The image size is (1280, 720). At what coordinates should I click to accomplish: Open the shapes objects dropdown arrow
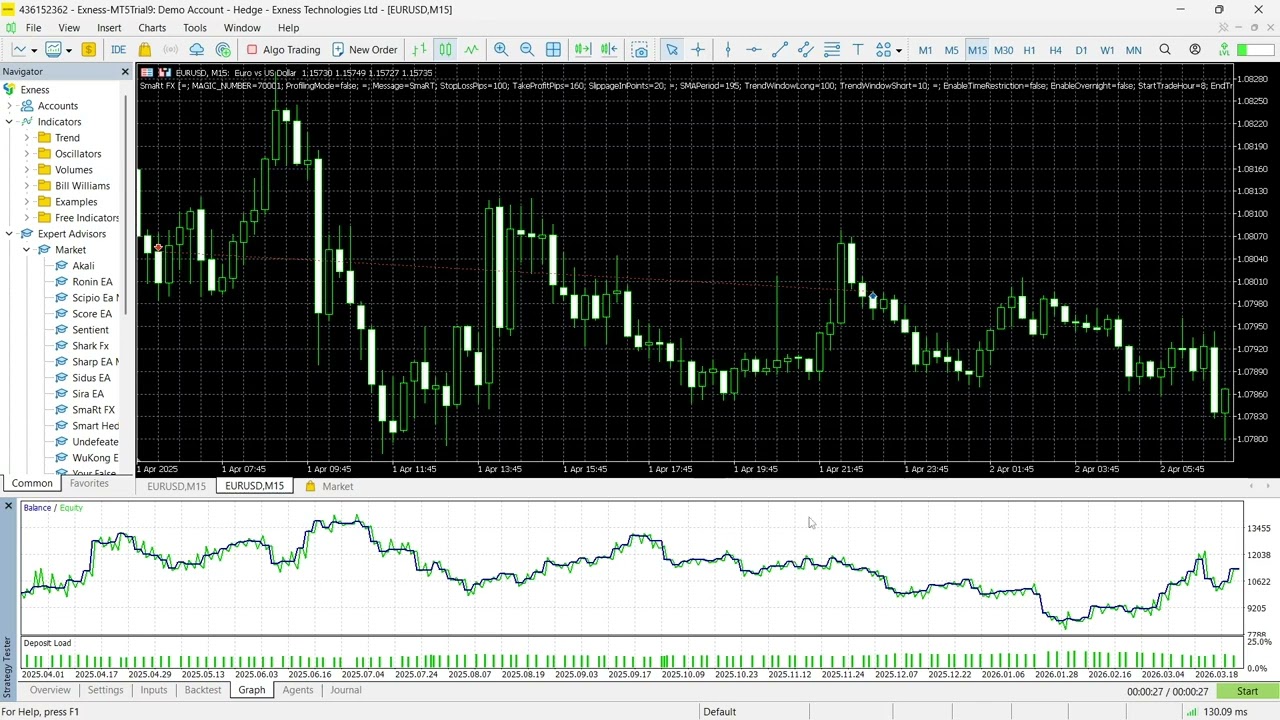coord(898,50)
